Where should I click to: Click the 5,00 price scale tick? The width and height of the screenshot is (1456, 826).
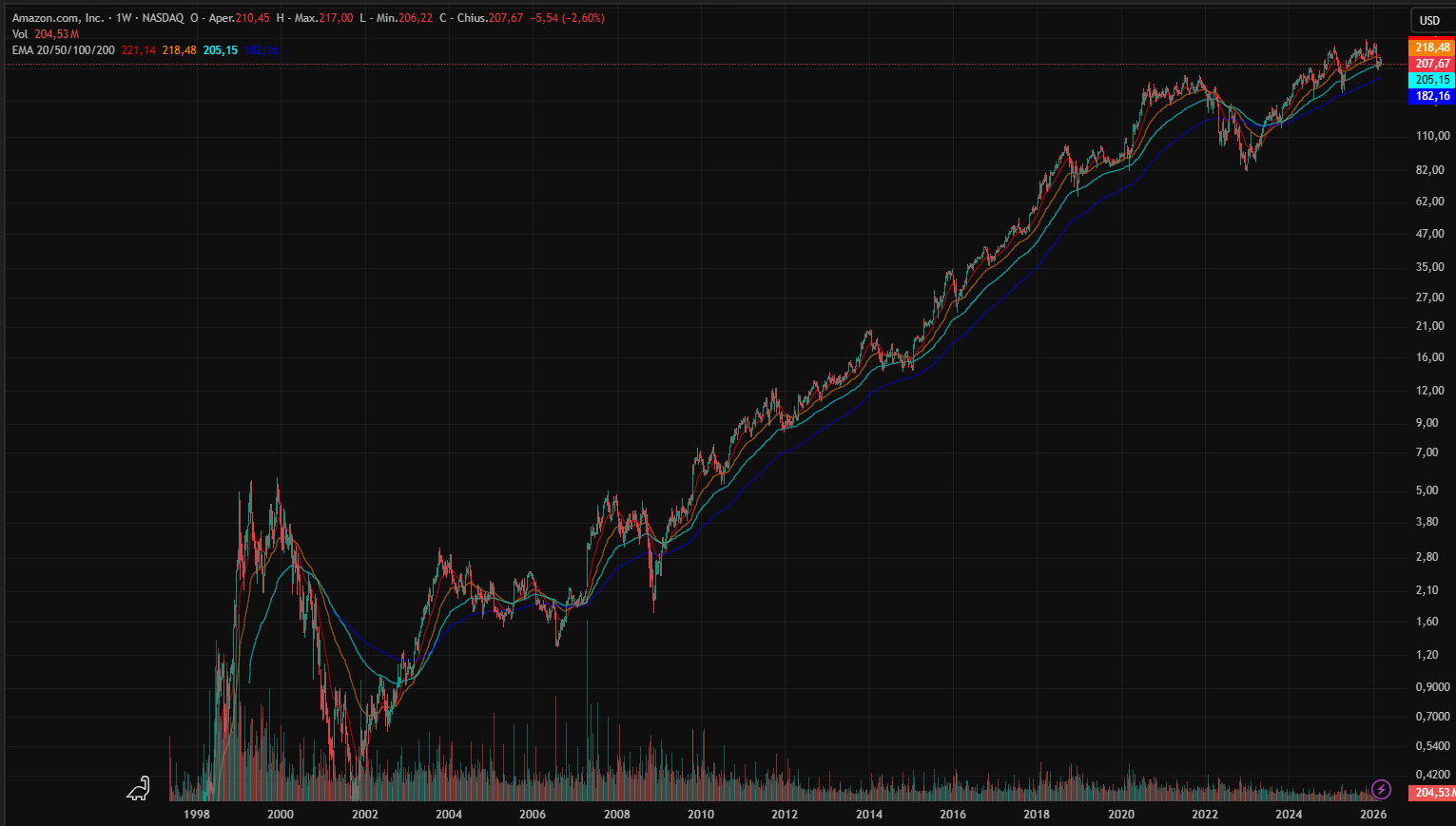point(1427,490)
